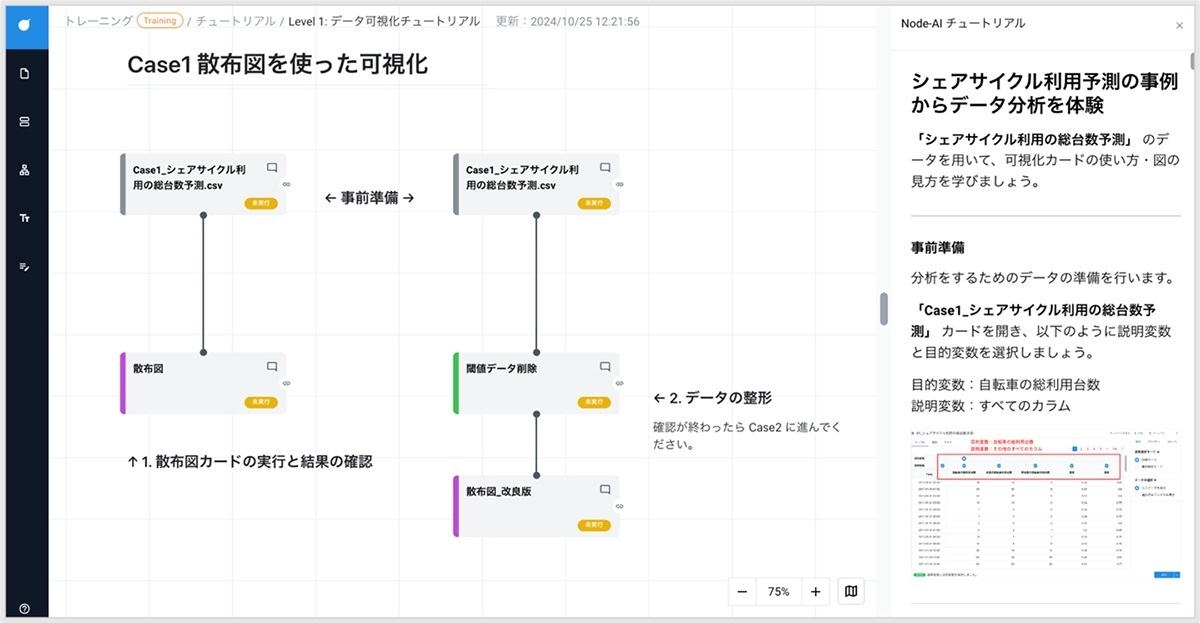Go to チュートリアル in the breadcrumb
The width and height of the screenshot is (1200, 623).
(236, 21)
